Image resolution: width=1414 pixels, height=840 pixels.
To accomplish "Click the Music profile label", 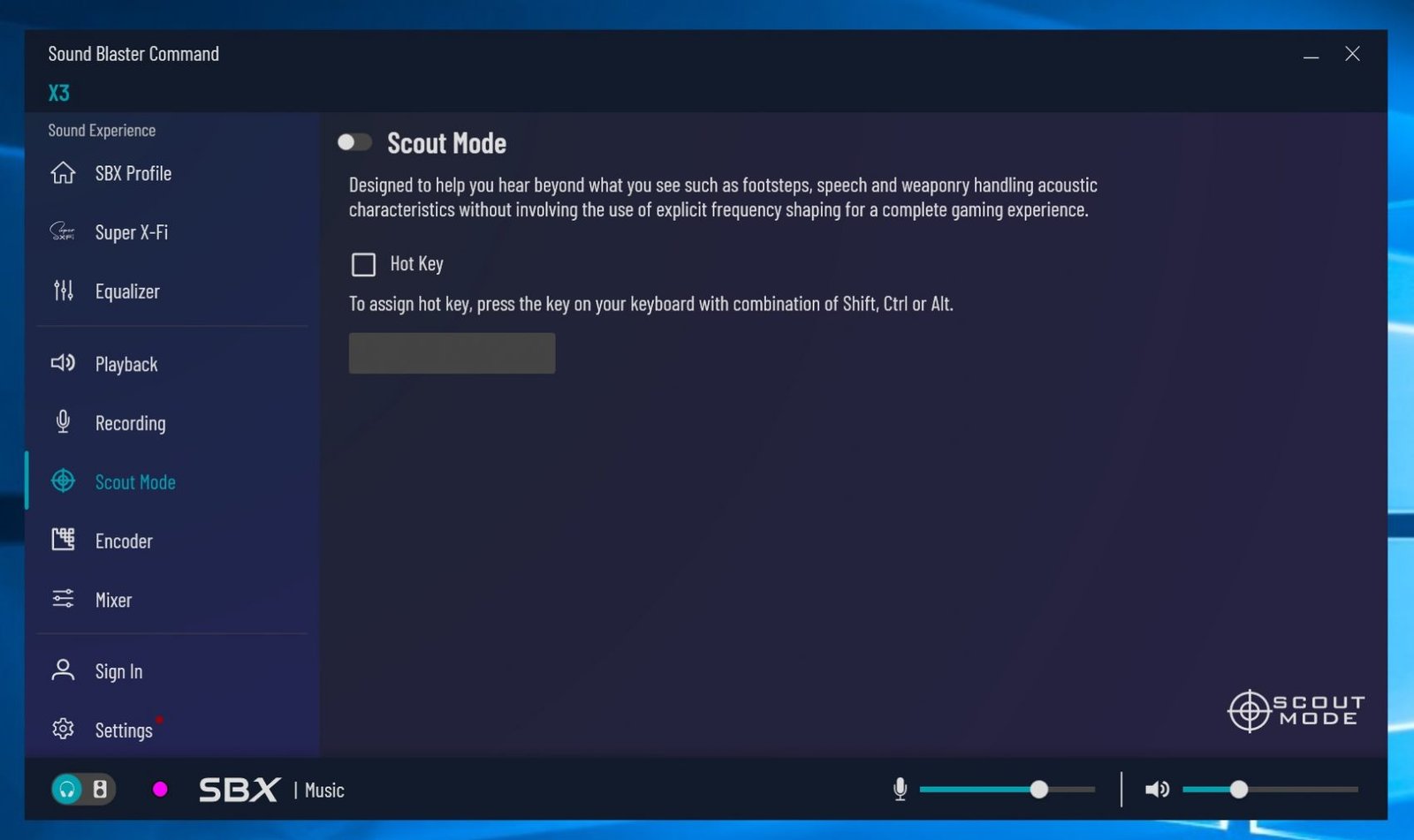I will tap(324, 790).
